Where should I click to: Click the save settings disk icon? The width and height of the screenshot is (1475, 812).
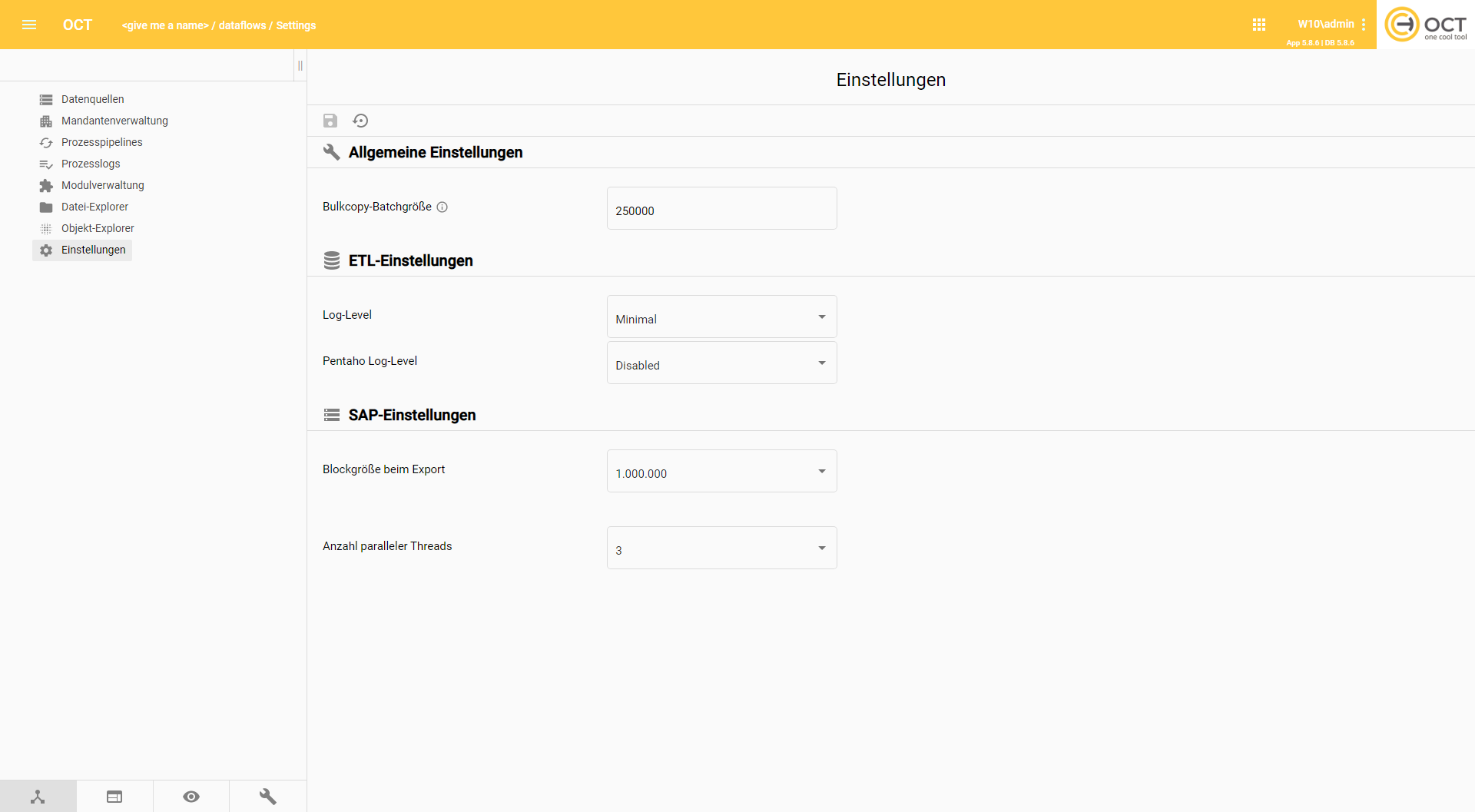coord(330,121)
